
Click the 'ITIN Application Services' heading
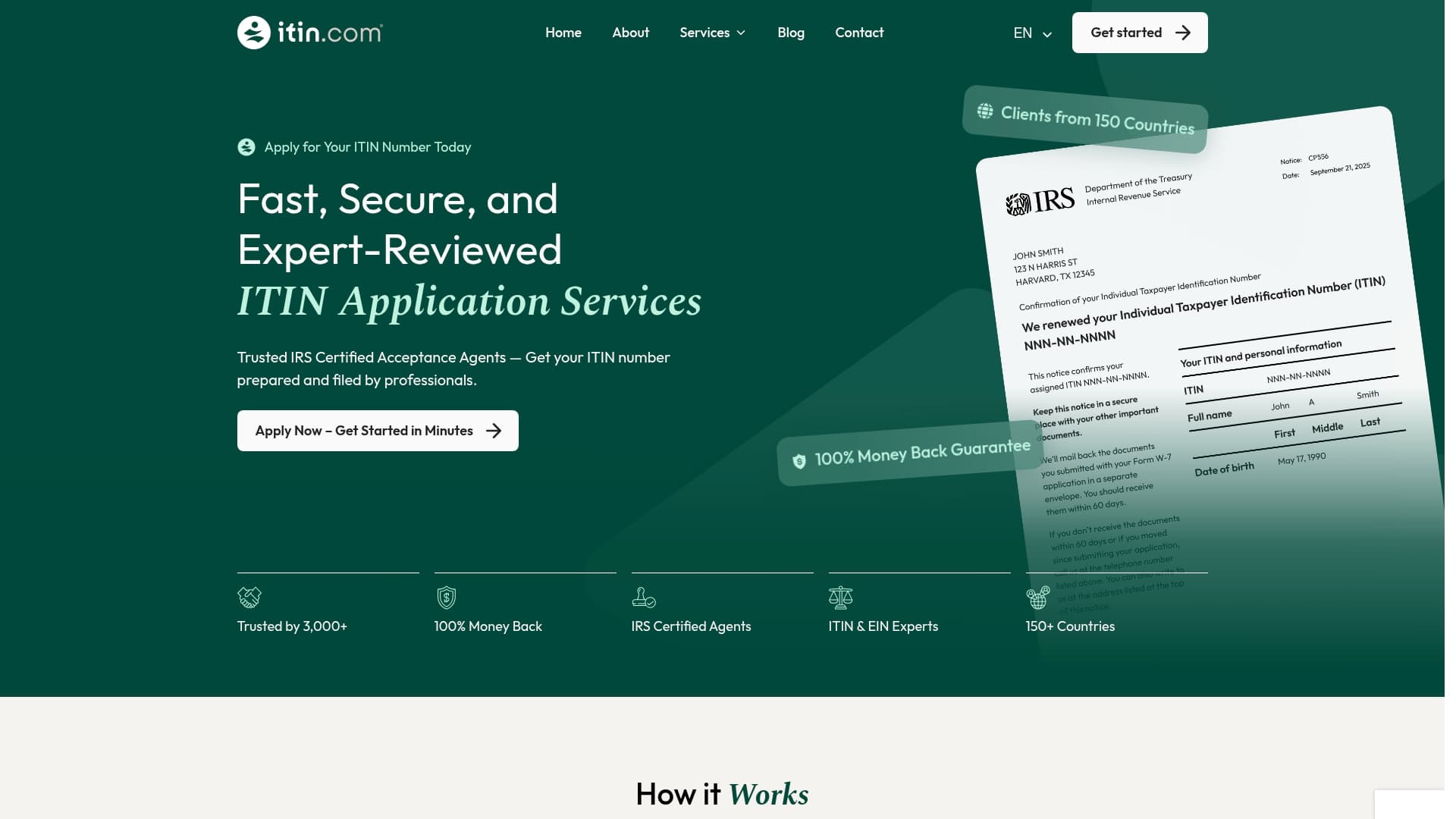coord(469,301)
